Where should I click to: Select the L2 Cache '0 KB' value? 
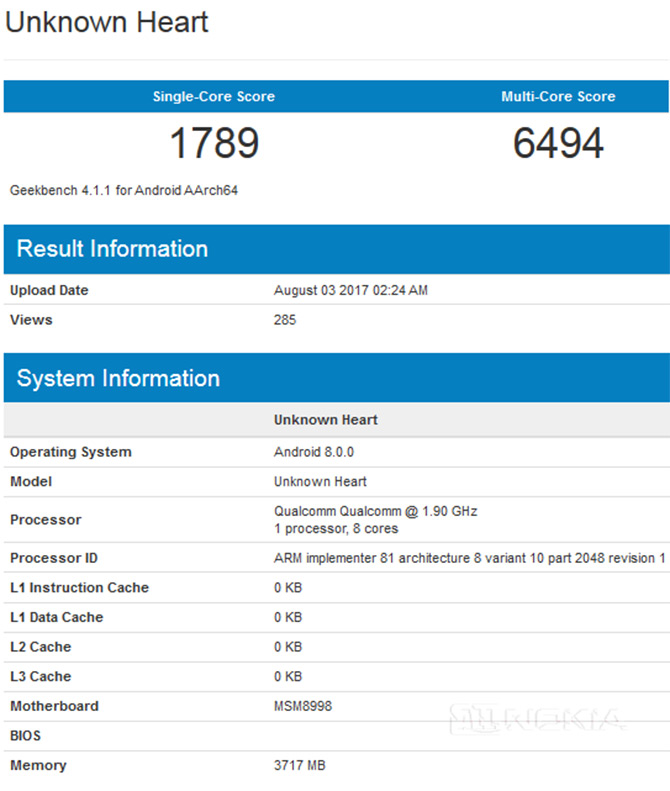[288, 647]
